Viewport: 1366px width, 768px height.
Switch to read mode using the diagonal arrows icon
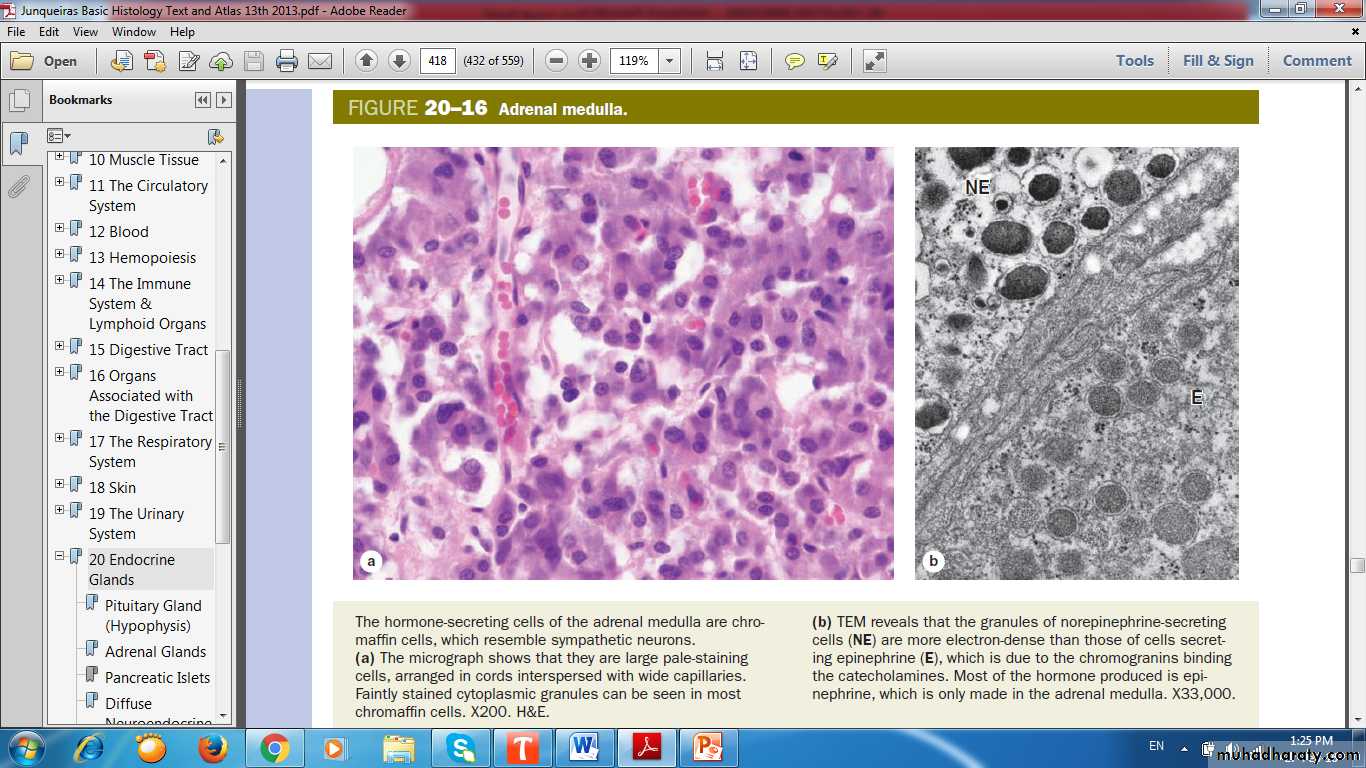875,61
